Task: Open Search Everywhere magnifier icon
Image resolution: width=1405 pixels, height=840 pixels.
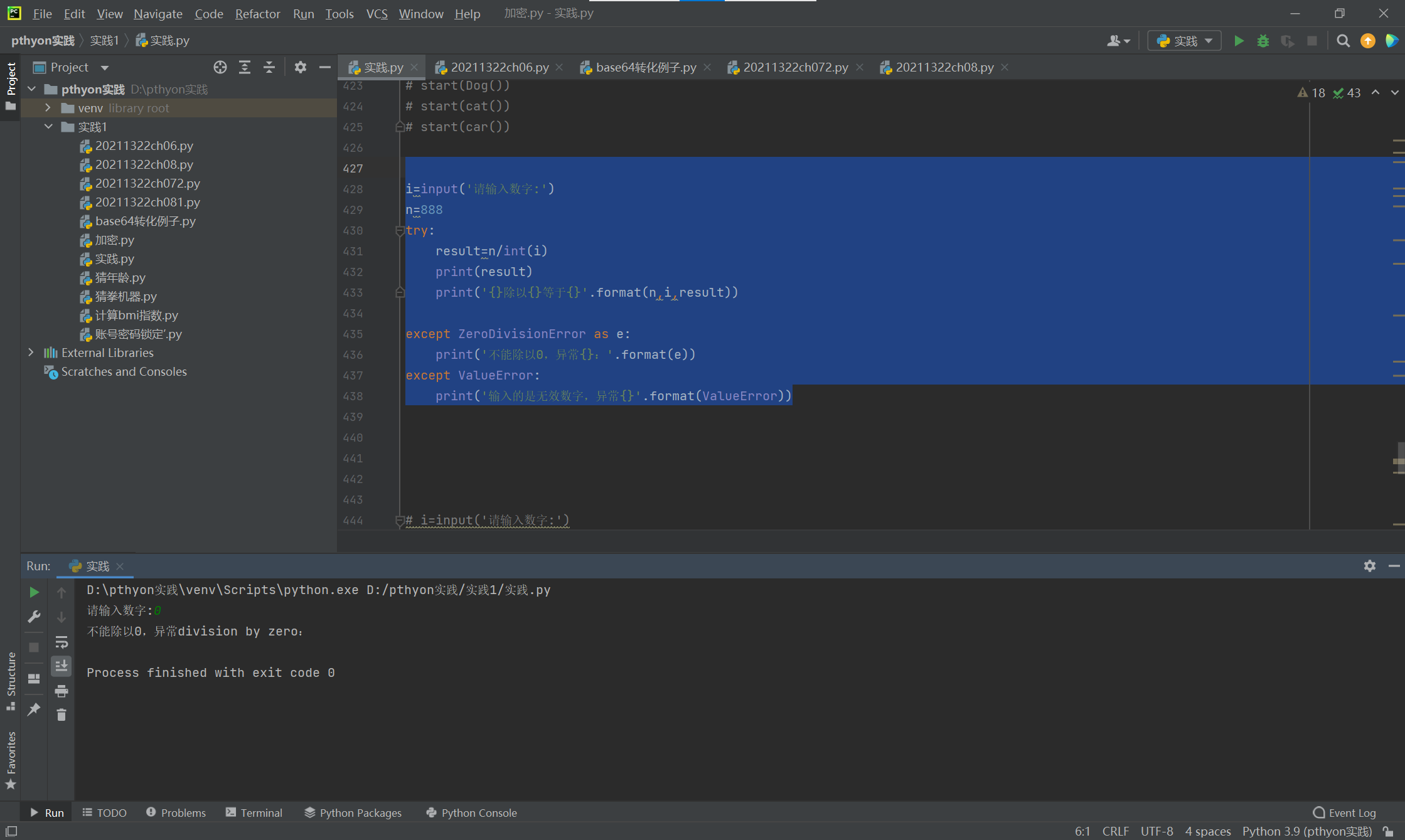Action: tap(1343, 41)
